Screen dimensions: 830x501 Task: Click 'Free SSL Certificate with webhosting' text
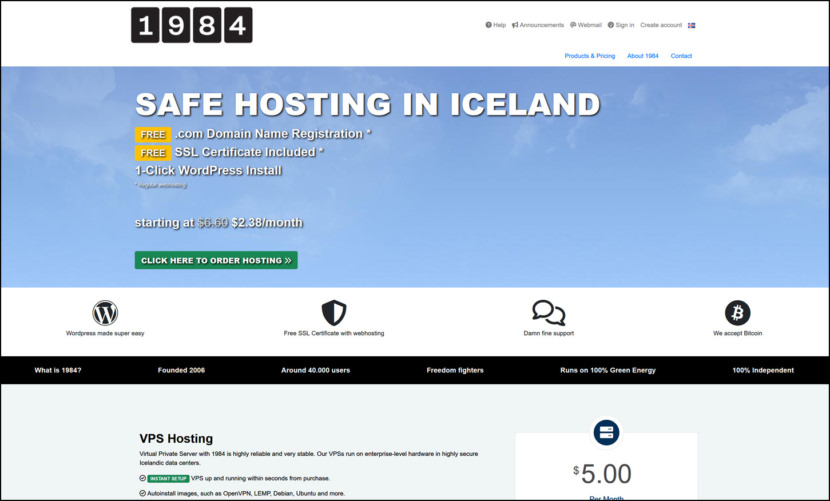click(x=334, y=333)
